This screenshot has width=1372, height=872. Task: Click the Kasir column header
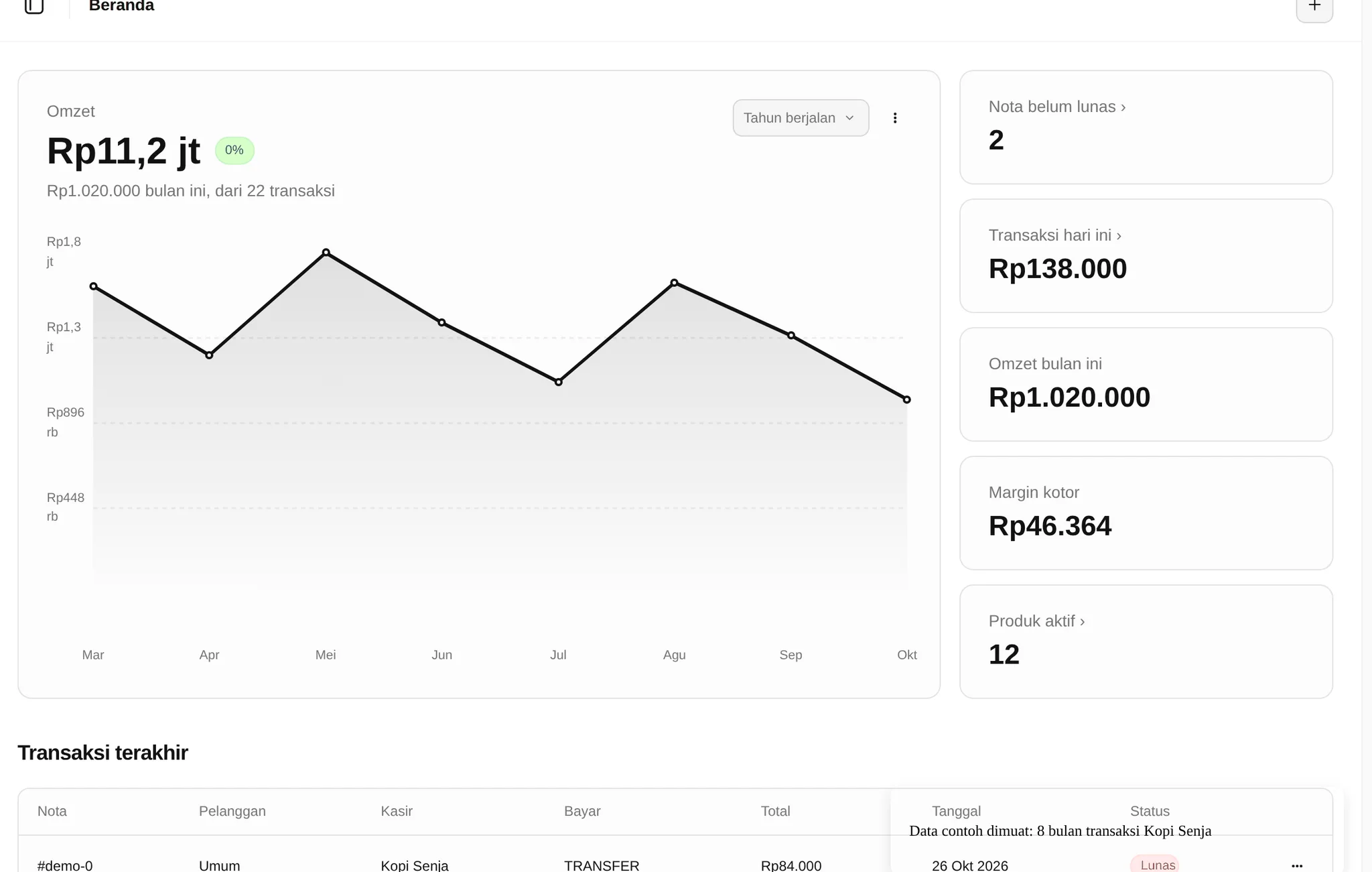[397, 811]
